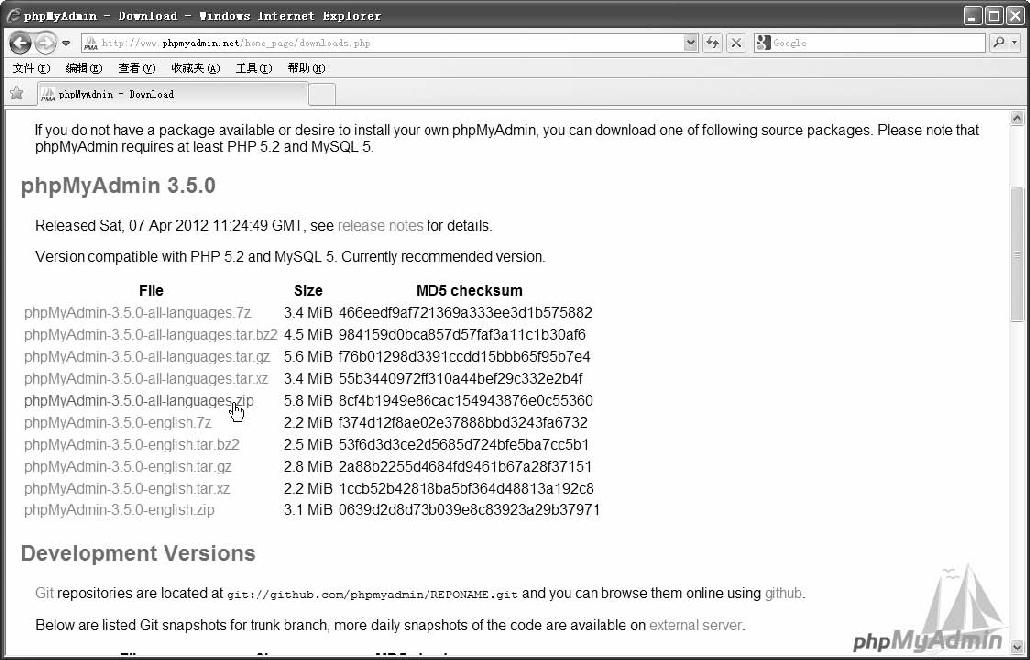This screenshot has width=1030, height=660.
Task: Open the 文件 (File) menu
Action: [31, 68]
